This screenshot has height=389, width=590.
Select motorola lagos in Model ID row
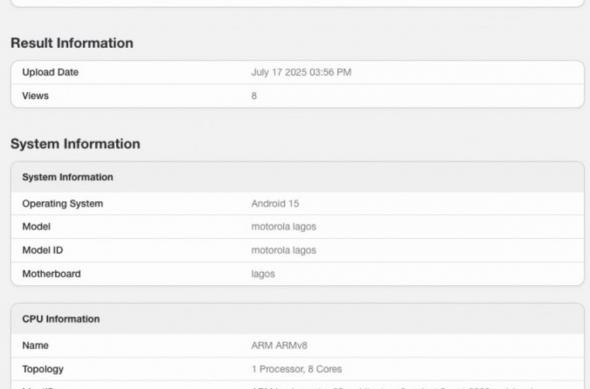click(x=284, y=251)
